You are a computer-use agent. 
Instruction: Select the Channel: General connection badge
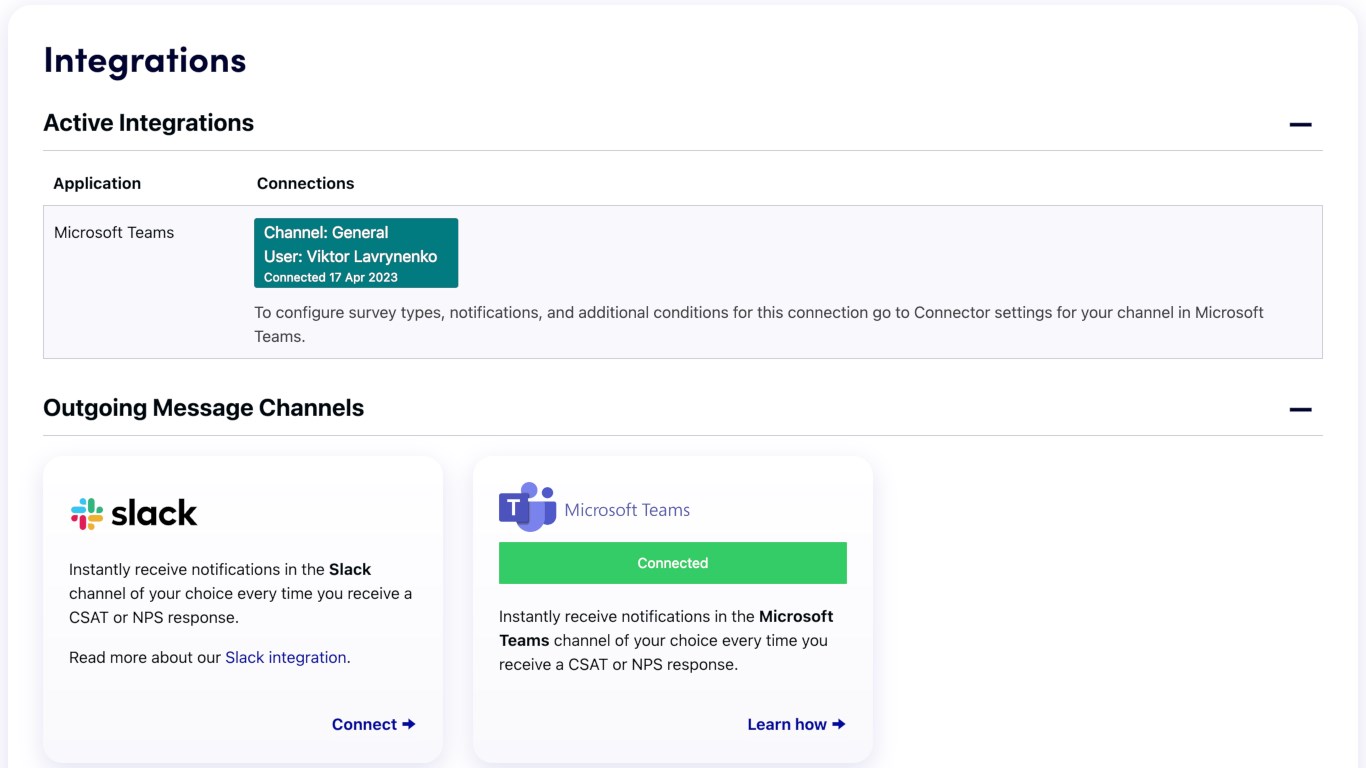point(356,253)
